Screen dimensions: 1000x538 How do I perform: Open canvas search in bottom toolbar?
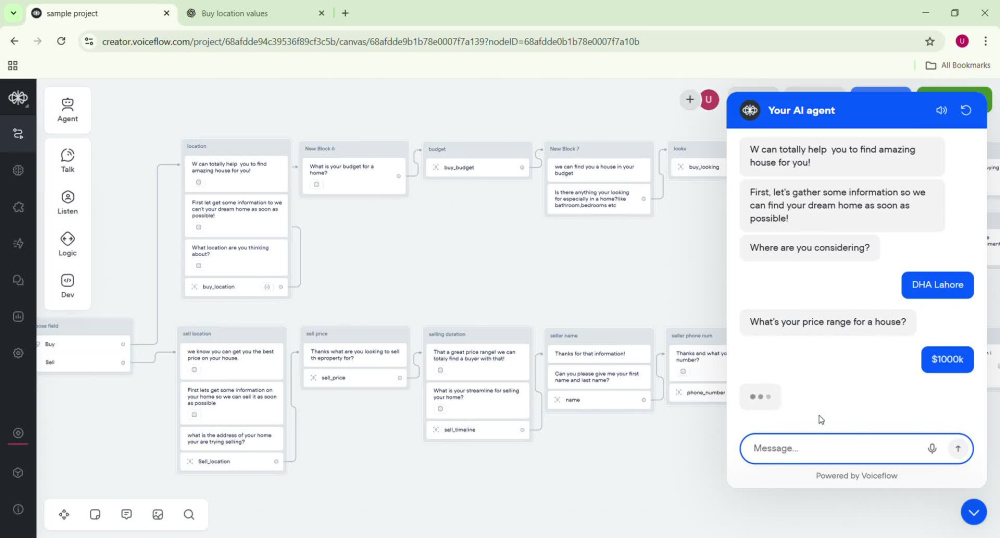[x=189, y=514]
